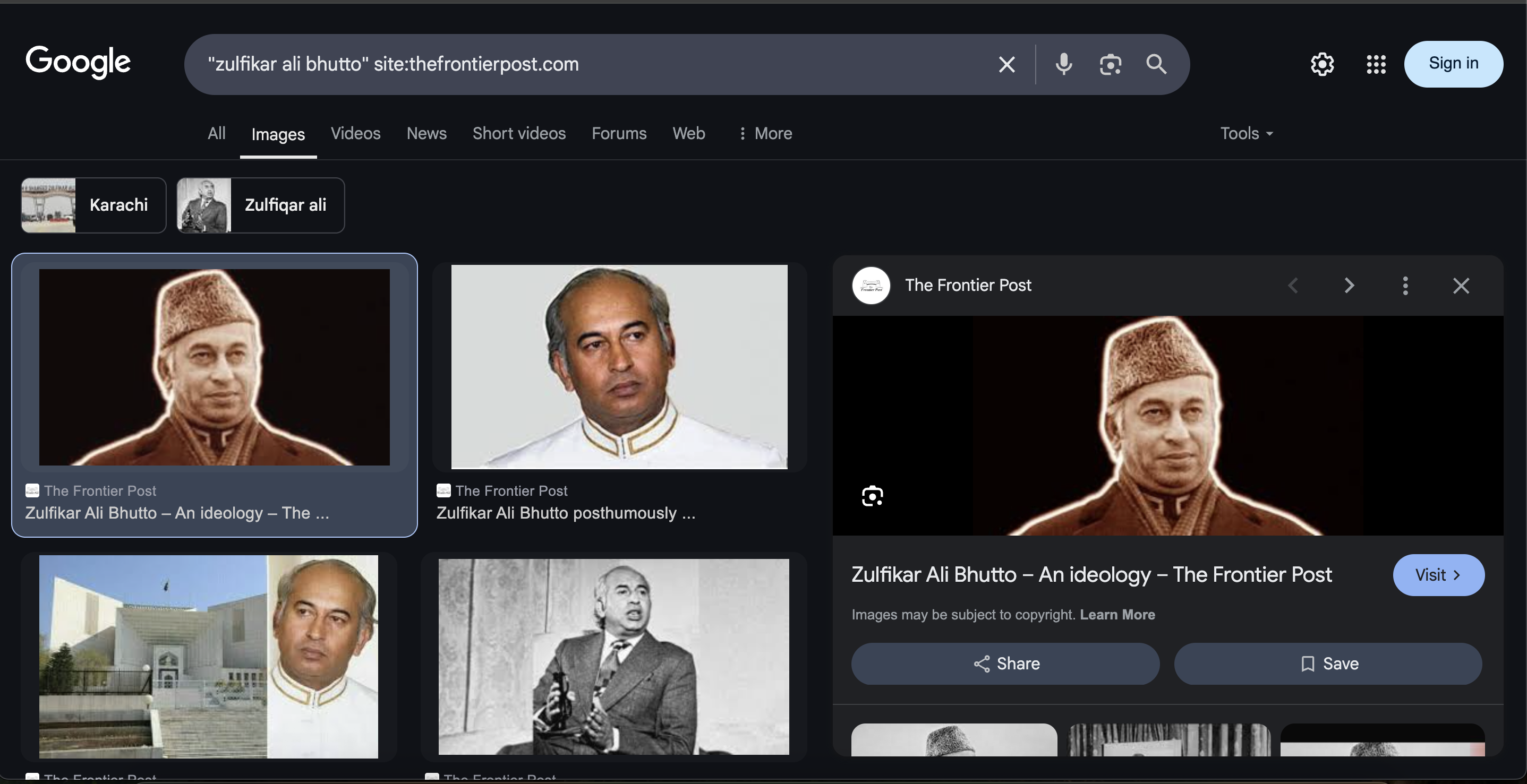Open third related image in preview panel
The height and width of the screenshot is (784, 1527).
(x=1383, y=739)
